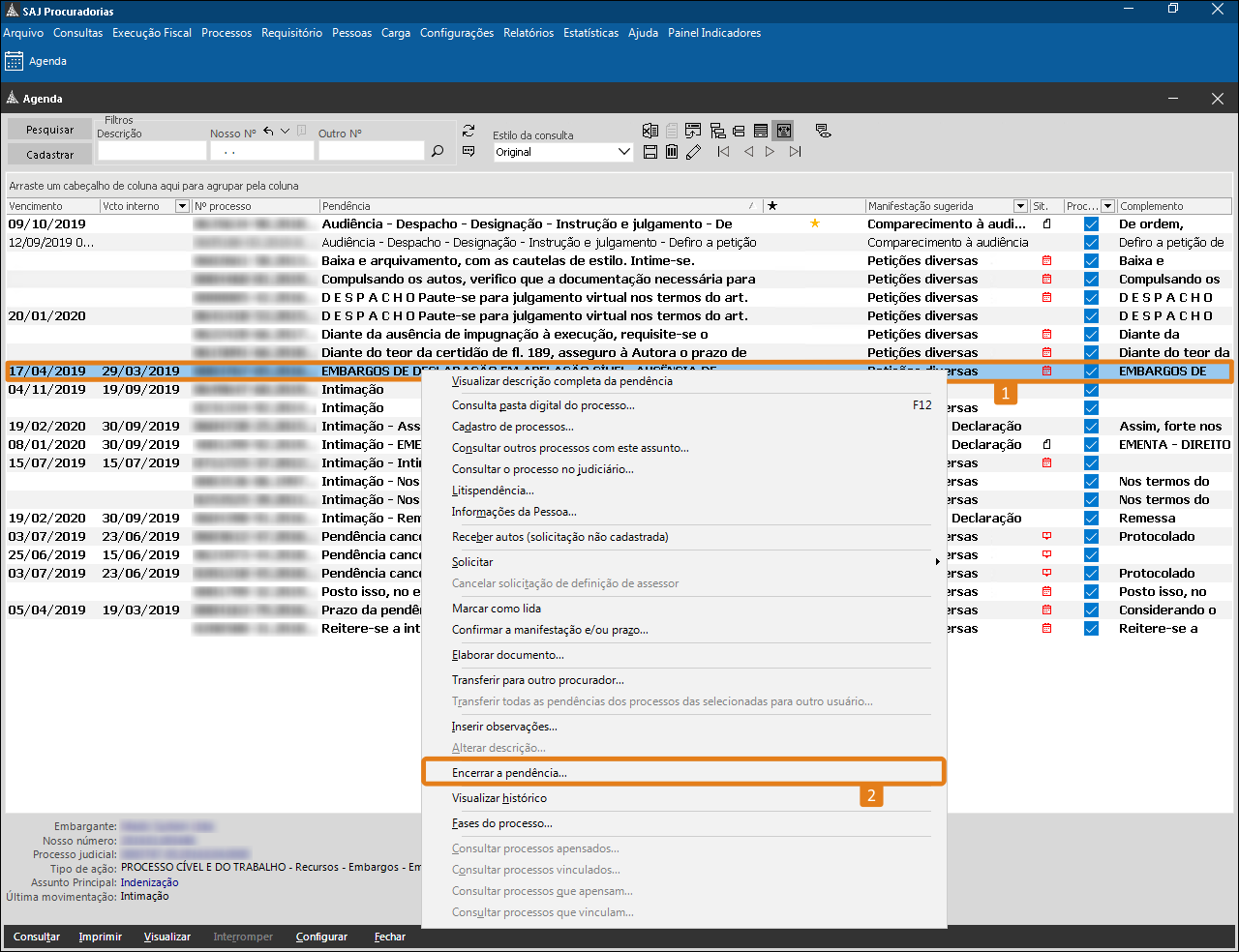Toggle Proc. checkbox on 20/01/2020 row
This screenshot has width=1239, height=952.
pyautogui.click(x=1091, y=316)
